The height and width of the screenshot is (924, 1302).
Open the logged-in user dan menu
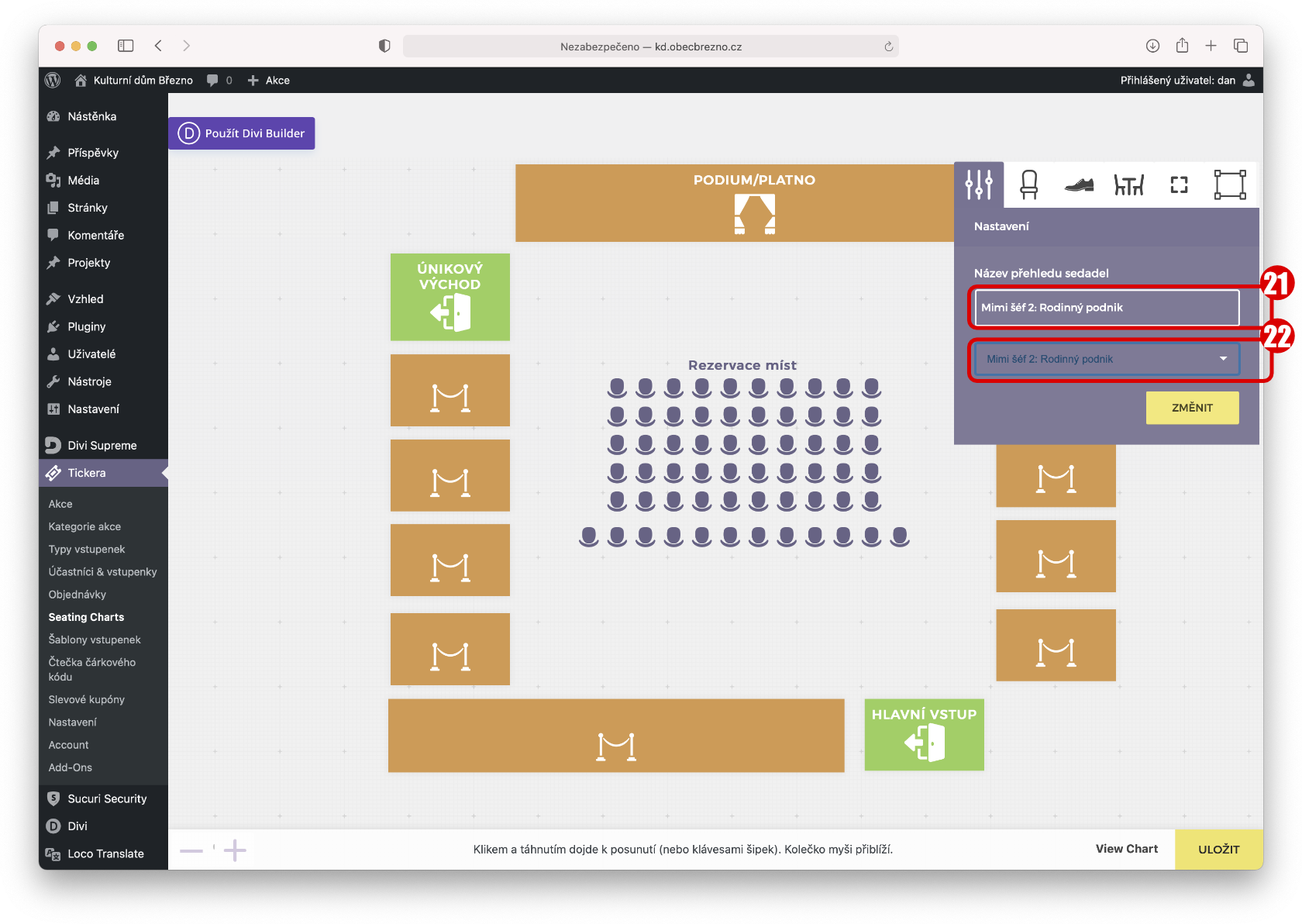pos(1186,81)
